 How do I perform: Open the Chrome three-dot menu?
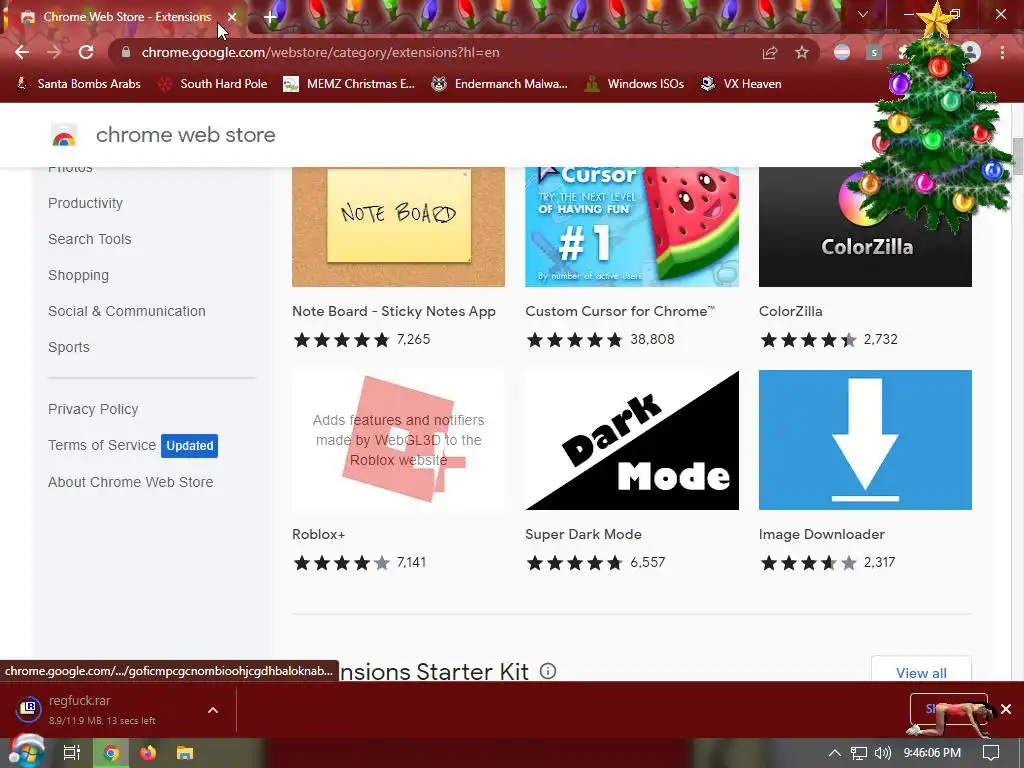(x=1002, y=52)
